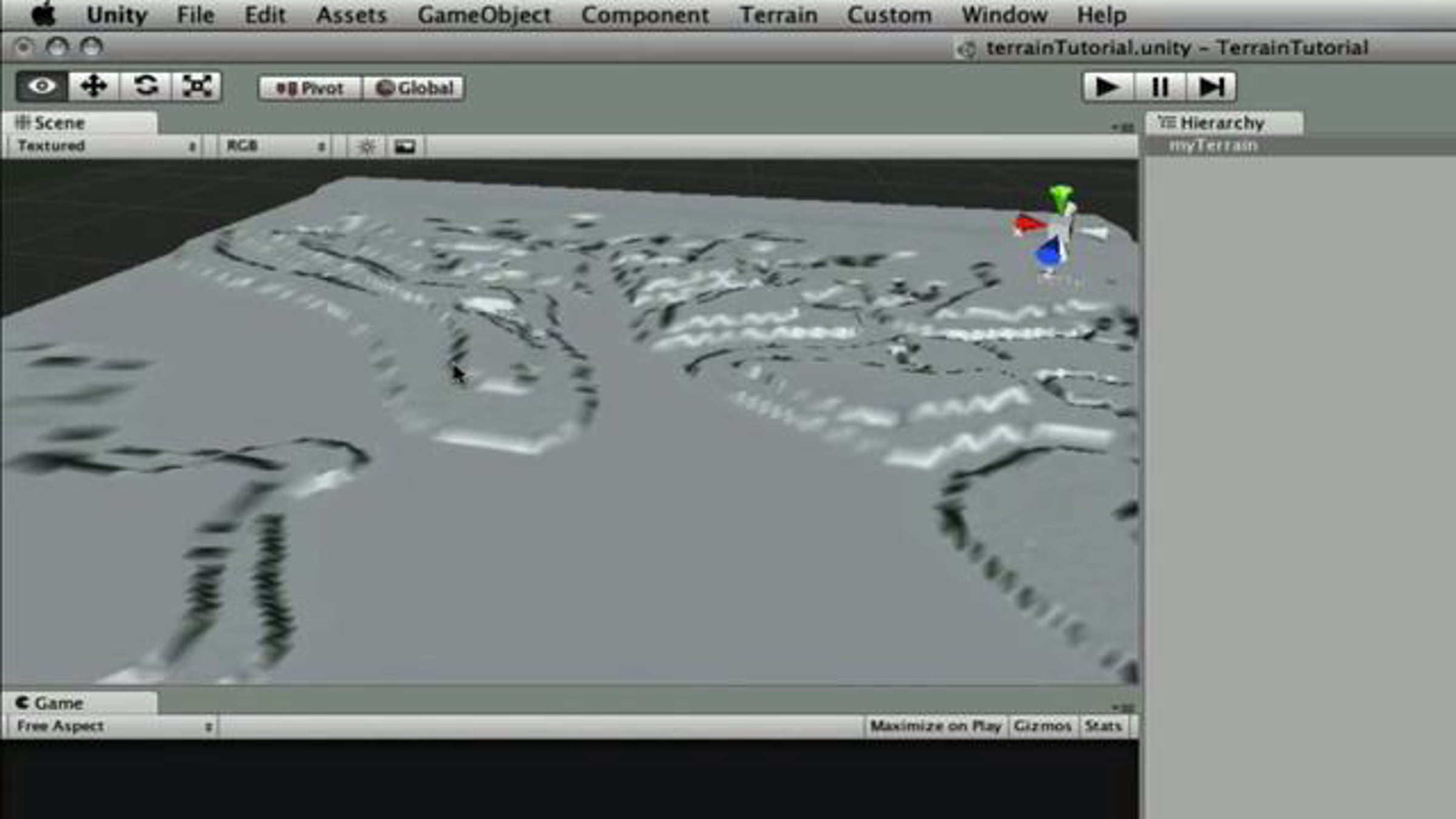This screenshot has height=819, width=1456.
Task: Toggle Global handle rotation mode
Action: point(414,88)
